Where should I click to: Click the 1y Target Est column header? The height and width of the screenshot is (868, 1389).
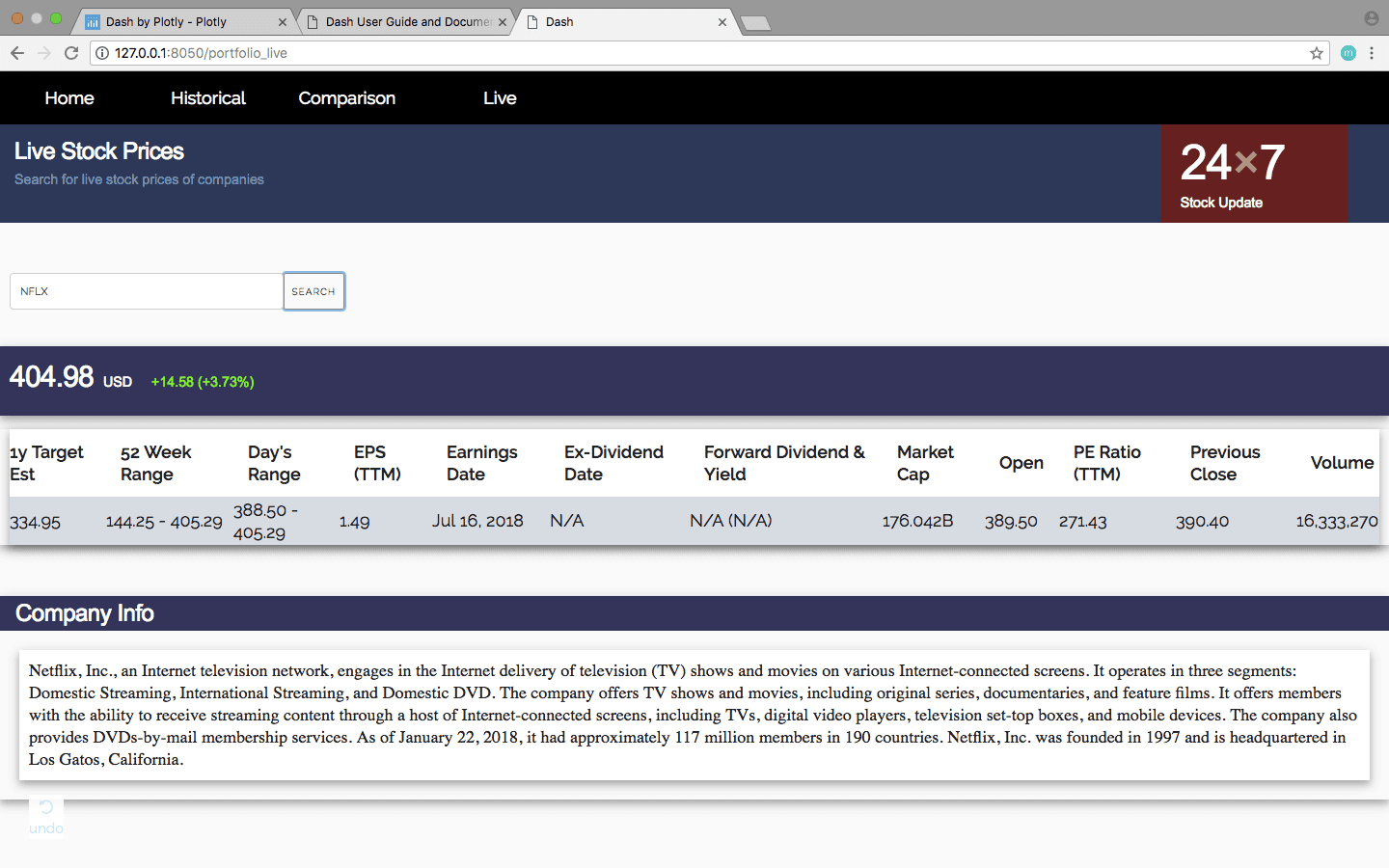pos(46,463)
